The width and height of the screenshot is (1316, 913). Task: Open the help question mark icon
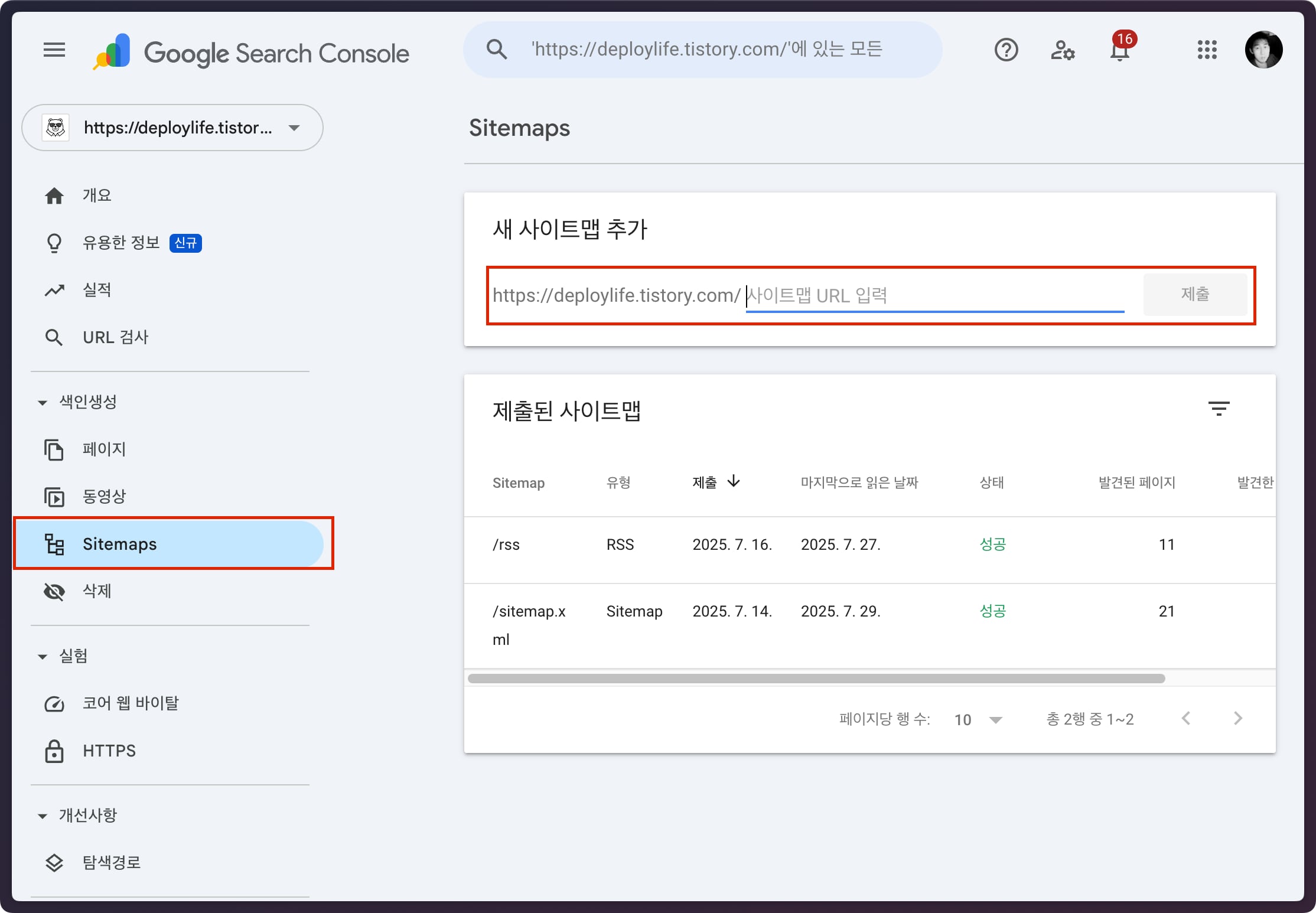(1006, 50)
